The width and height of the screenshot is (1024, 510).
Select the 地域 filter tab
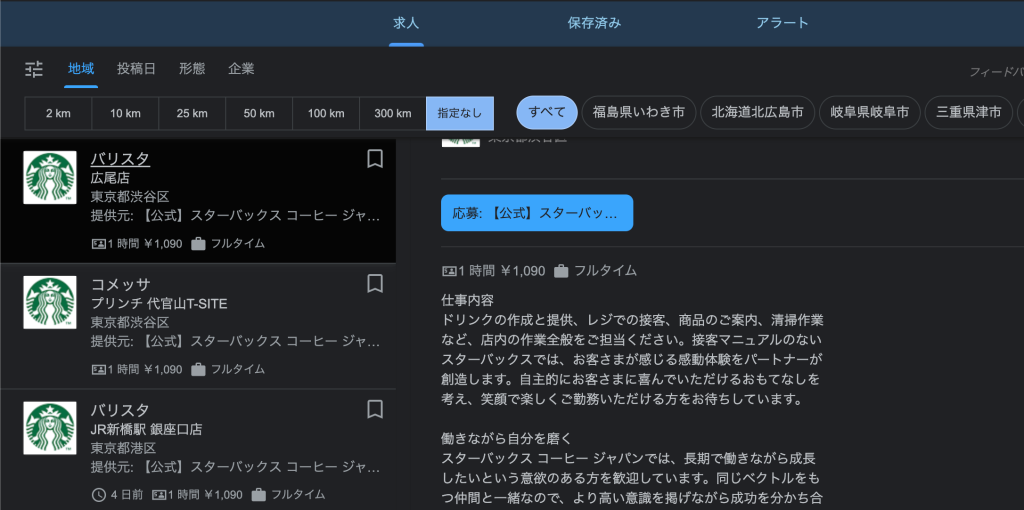point(81,69)
